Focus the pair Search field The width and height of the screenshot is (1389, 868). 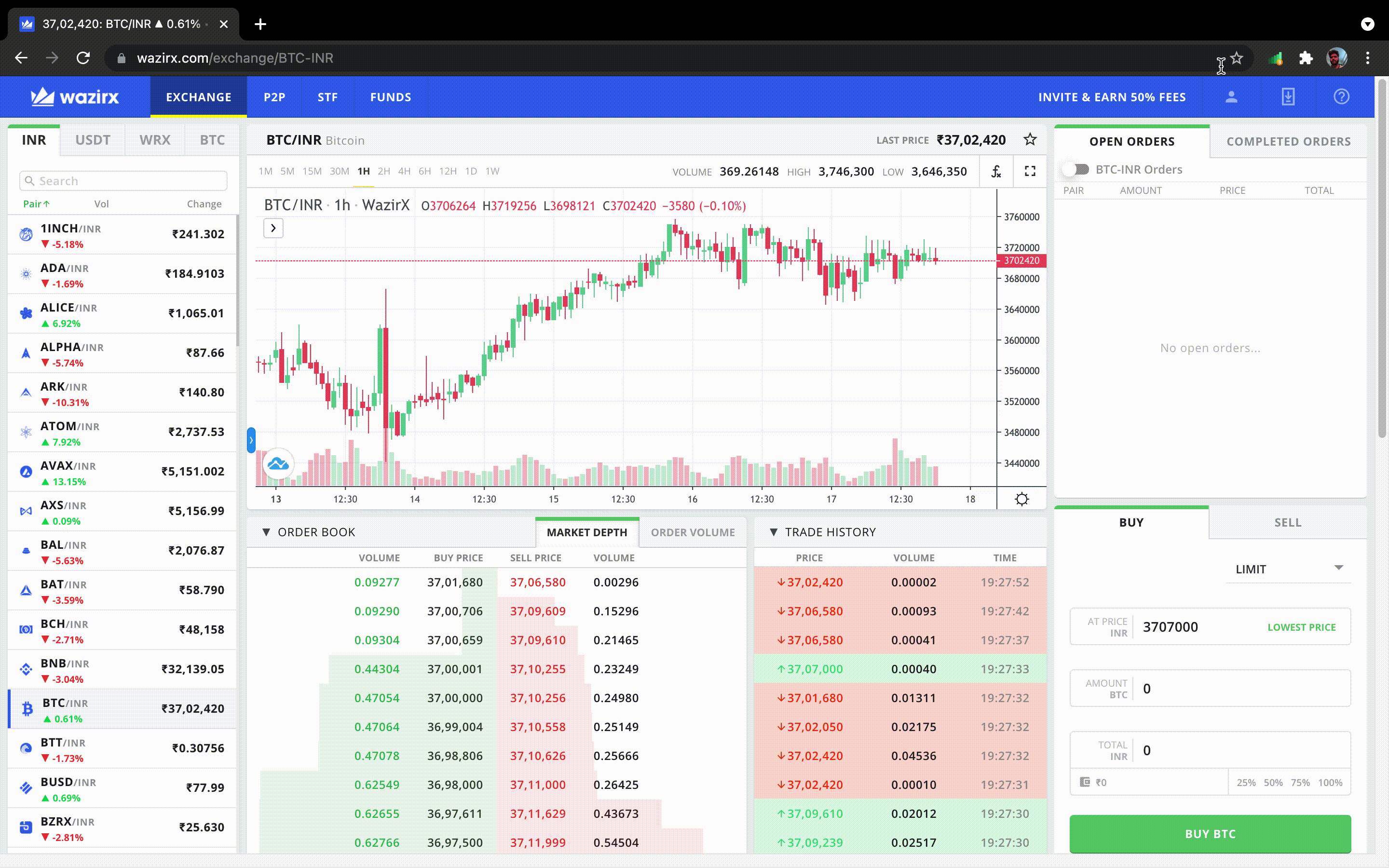click(x=123, y=181)
